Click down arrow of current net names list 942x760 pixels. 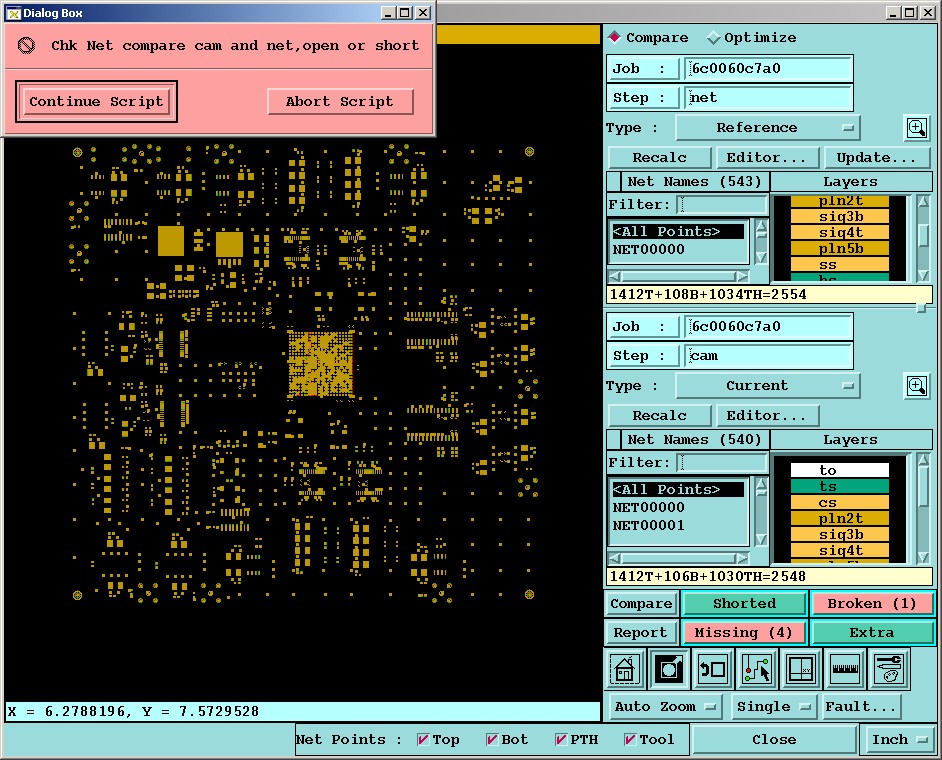pos(761,539)
